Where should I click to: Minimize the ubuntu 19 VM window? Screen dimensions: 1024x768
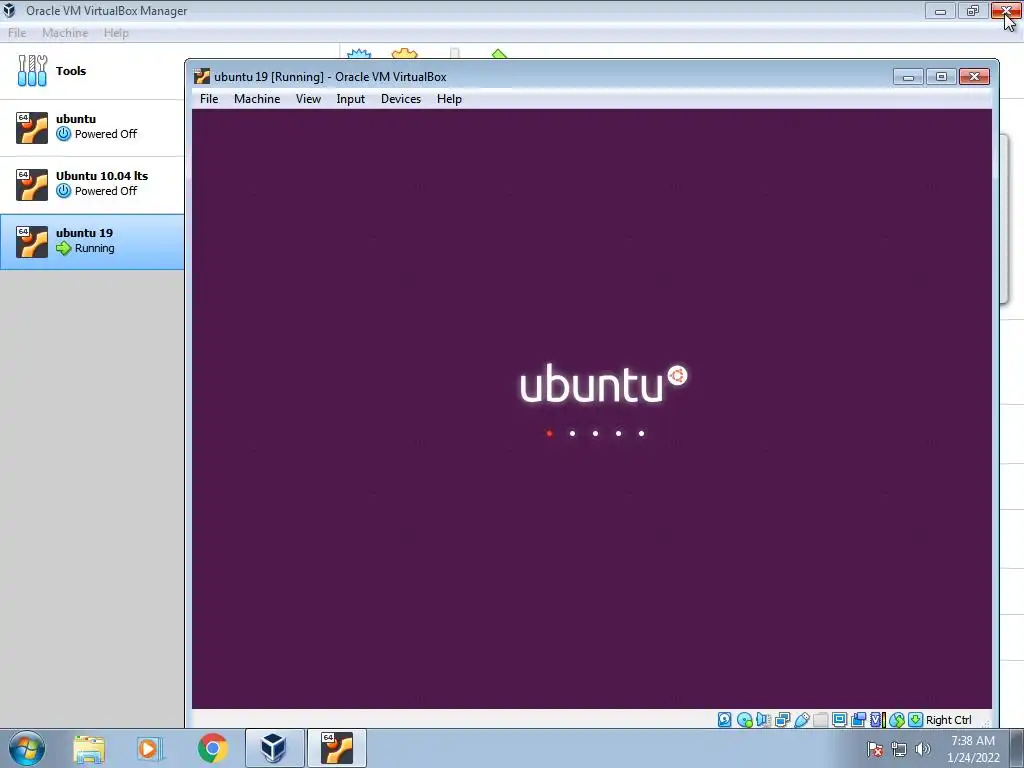pyautogui.click(x=908, y=76)
